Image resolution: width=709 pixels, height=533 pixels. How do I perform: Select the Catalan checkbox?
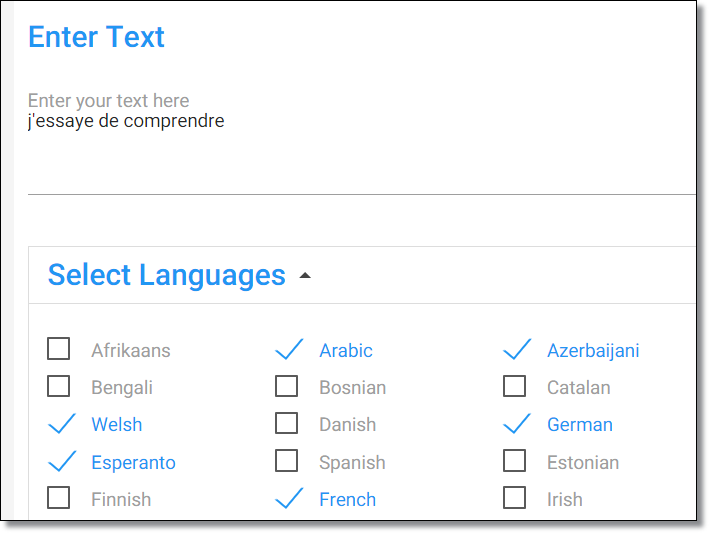click(514, 386)
